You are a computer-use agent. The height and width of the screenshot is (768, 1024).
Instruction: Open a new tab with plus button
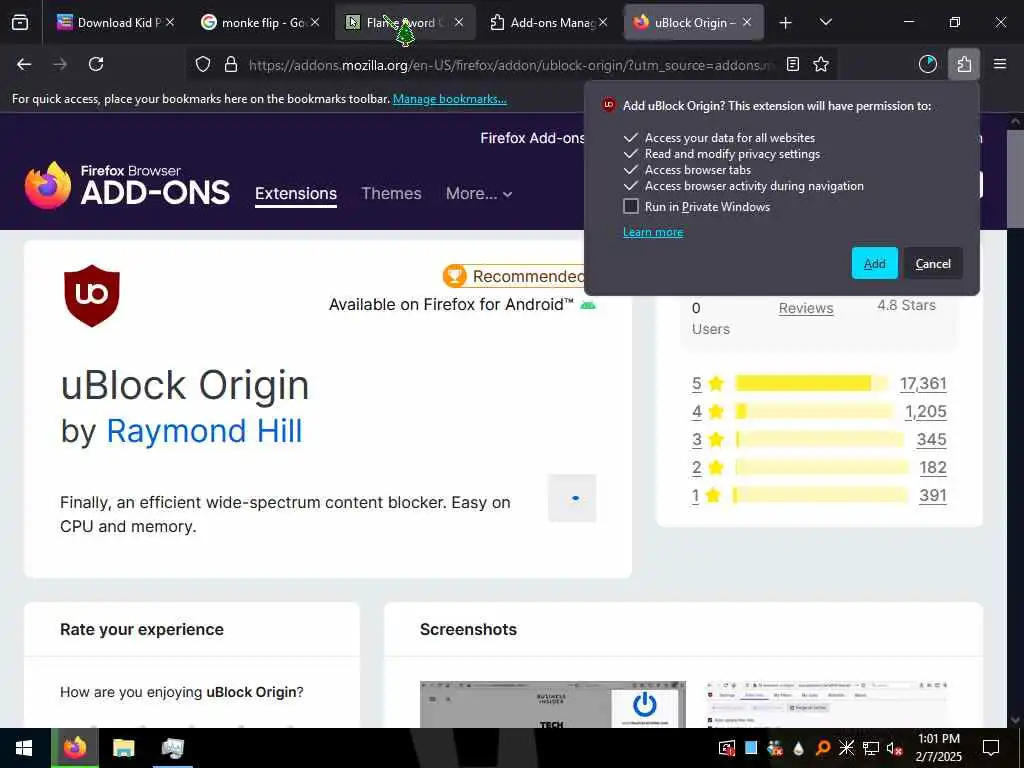[x=786, y=23]
